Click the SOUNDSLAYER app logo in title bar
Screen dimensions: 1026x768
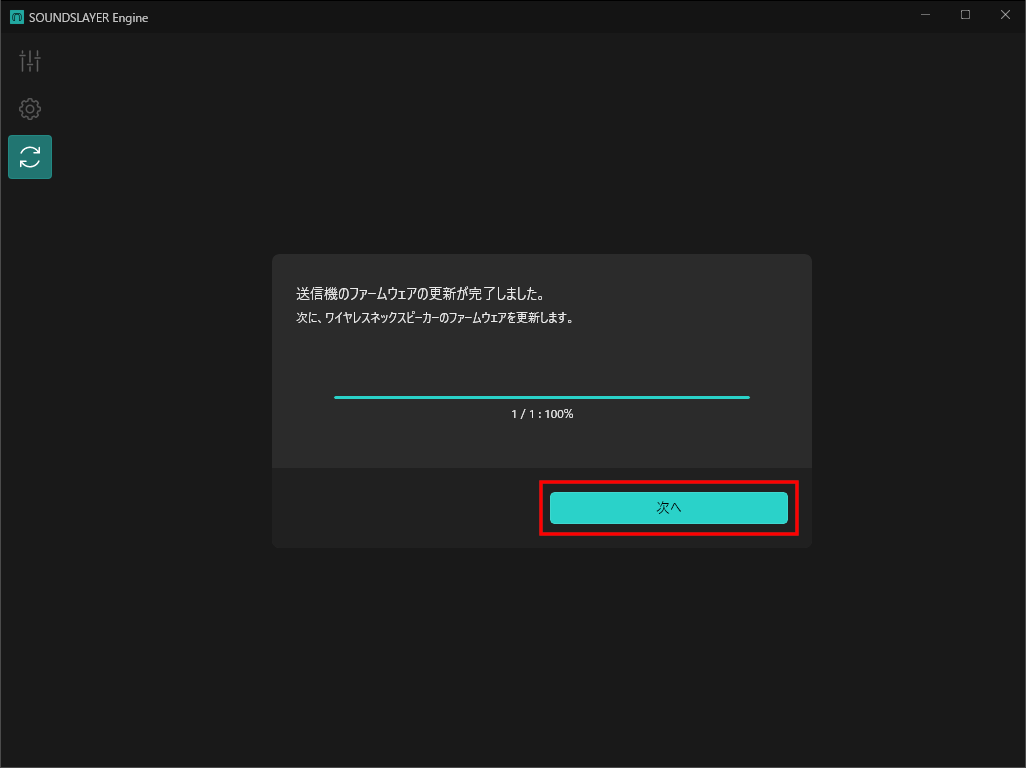pos(17,16)
